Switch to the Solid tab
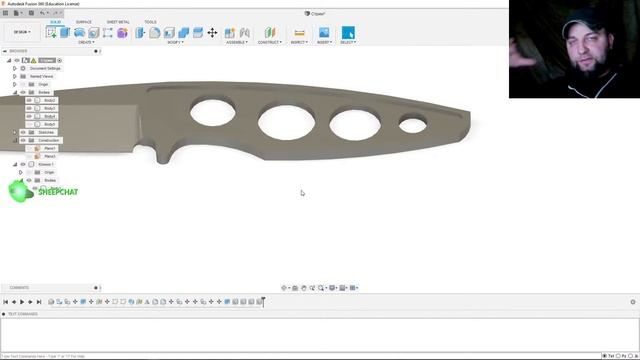The image size is (640, 360). (x=56, y=22)
